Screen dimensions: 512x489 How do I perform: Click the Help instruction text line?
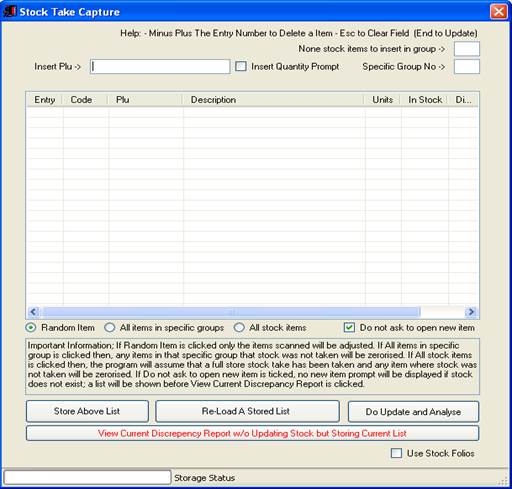pos(299,33)
